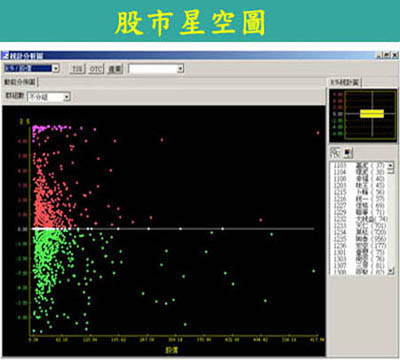Expand the K% / 股價 axis dropdown
This screenshot has height=360, width=400.
[x=56, y=68]
